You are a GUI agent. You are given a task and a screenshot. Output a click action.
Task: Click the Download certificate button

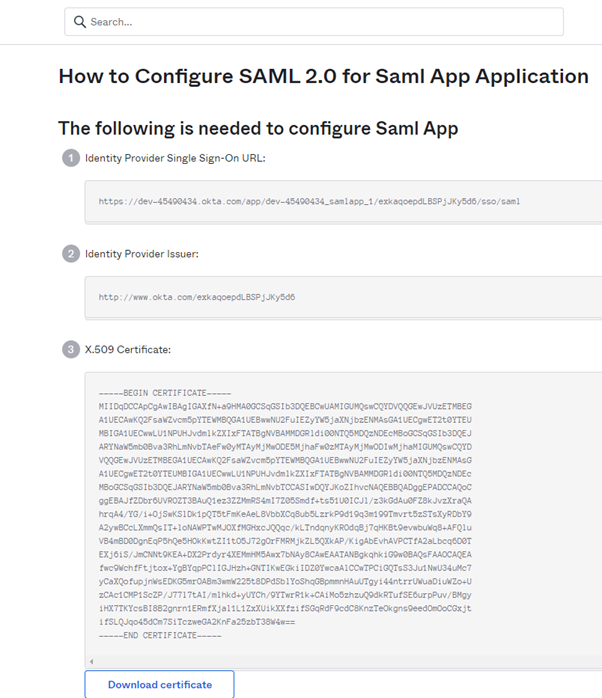point(160,684)
